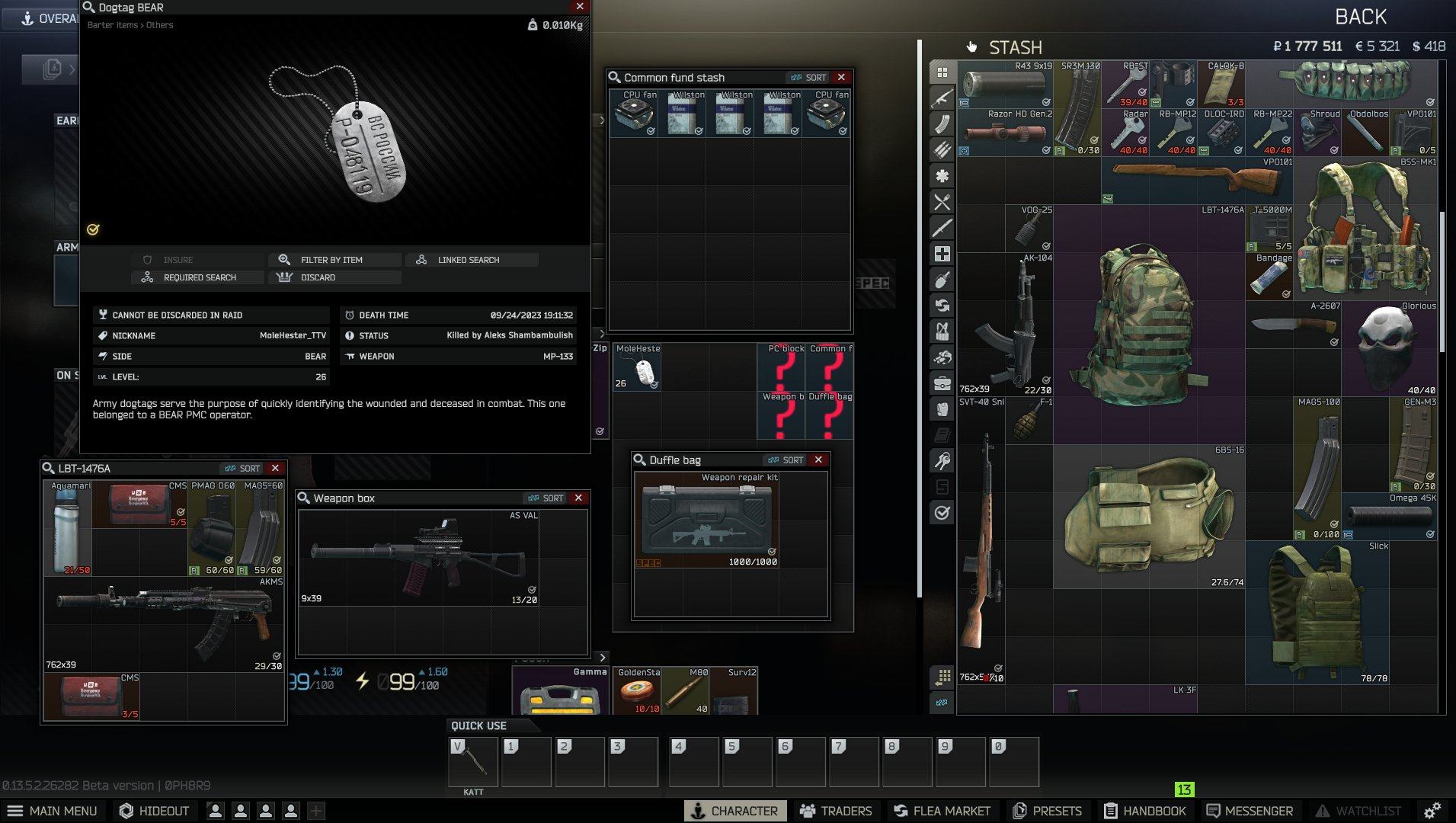Close the Duffle bag window

coord(819,460)
